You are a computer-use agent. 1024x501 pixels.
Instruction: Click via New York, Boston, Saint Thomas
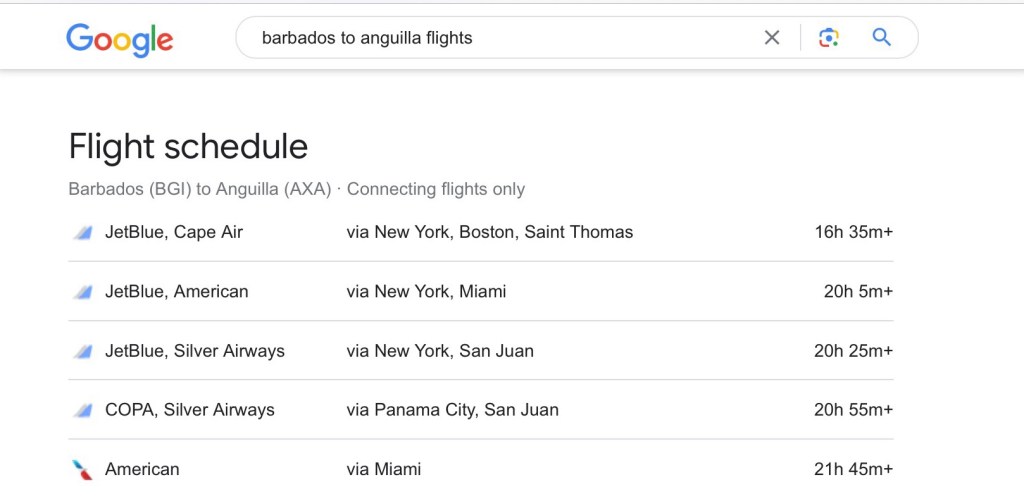pyautogui.click(x=489, y=232)
